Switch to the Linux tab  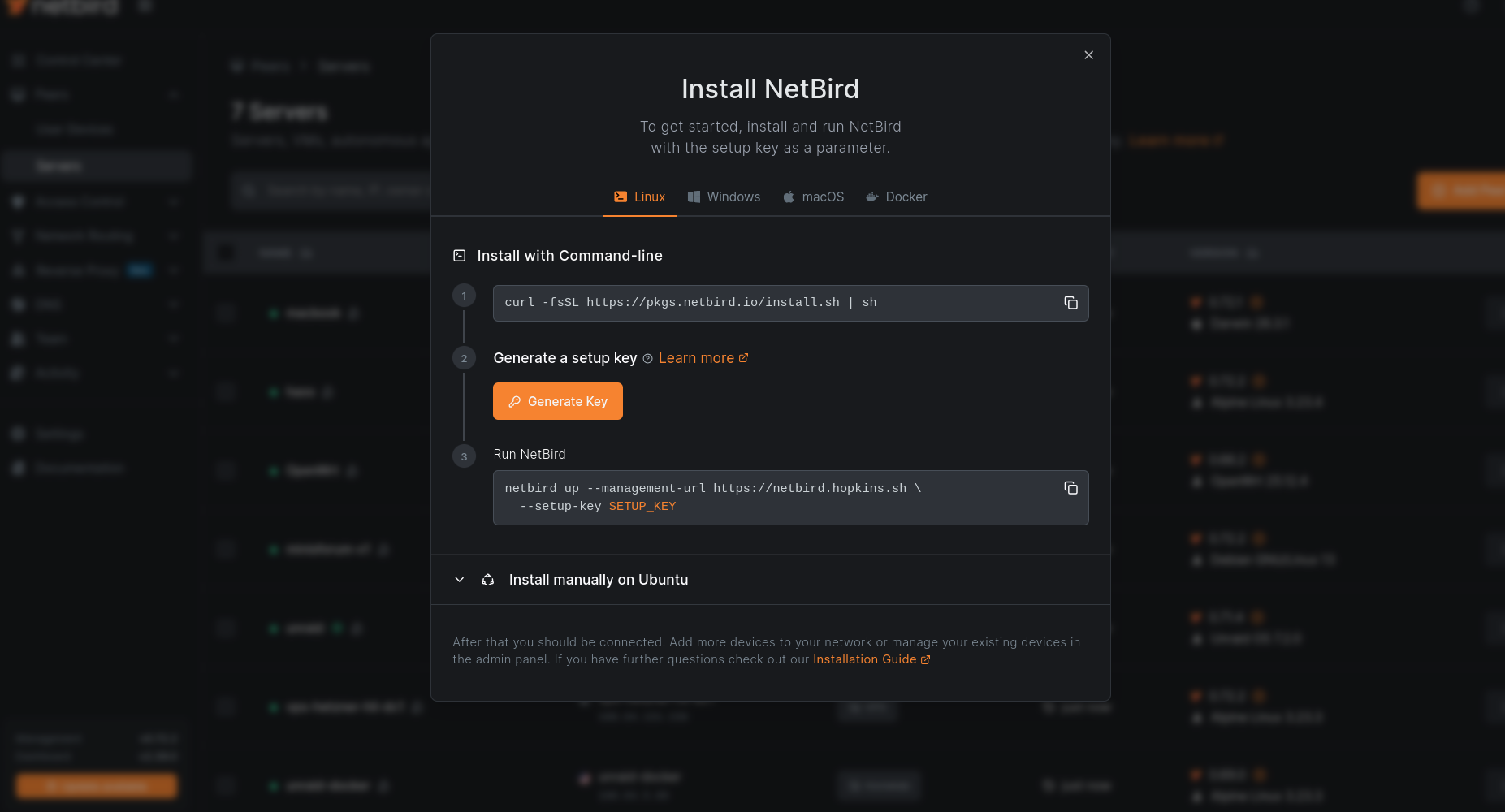tap(639, 197)
